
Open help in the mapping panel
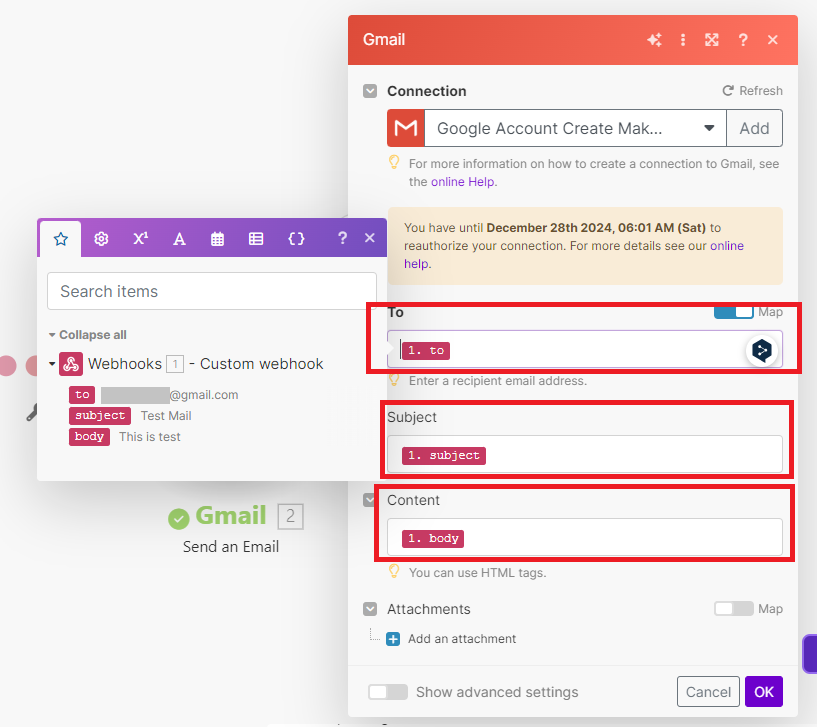coord(342,238)
